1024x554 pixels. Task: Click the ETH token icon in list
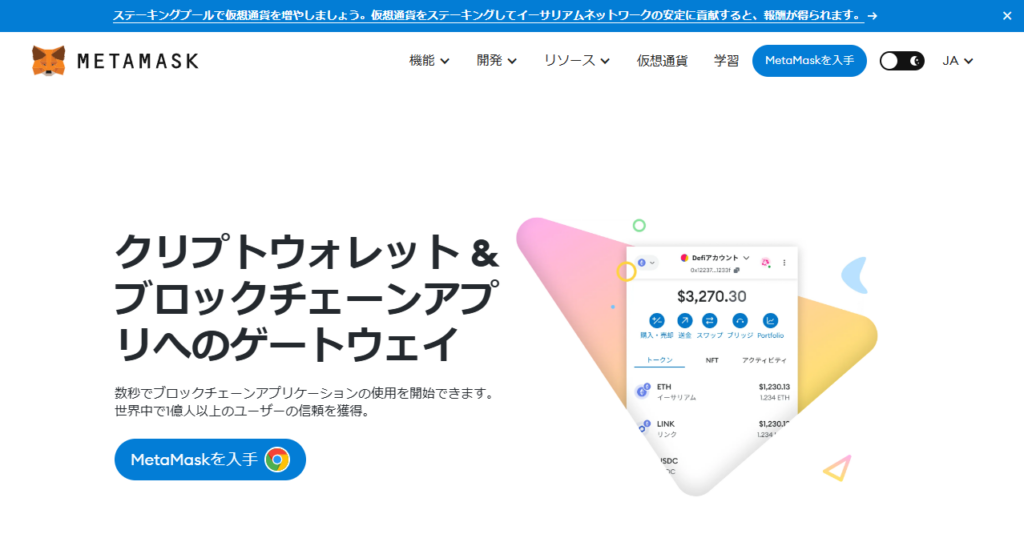tap(643, 391)
